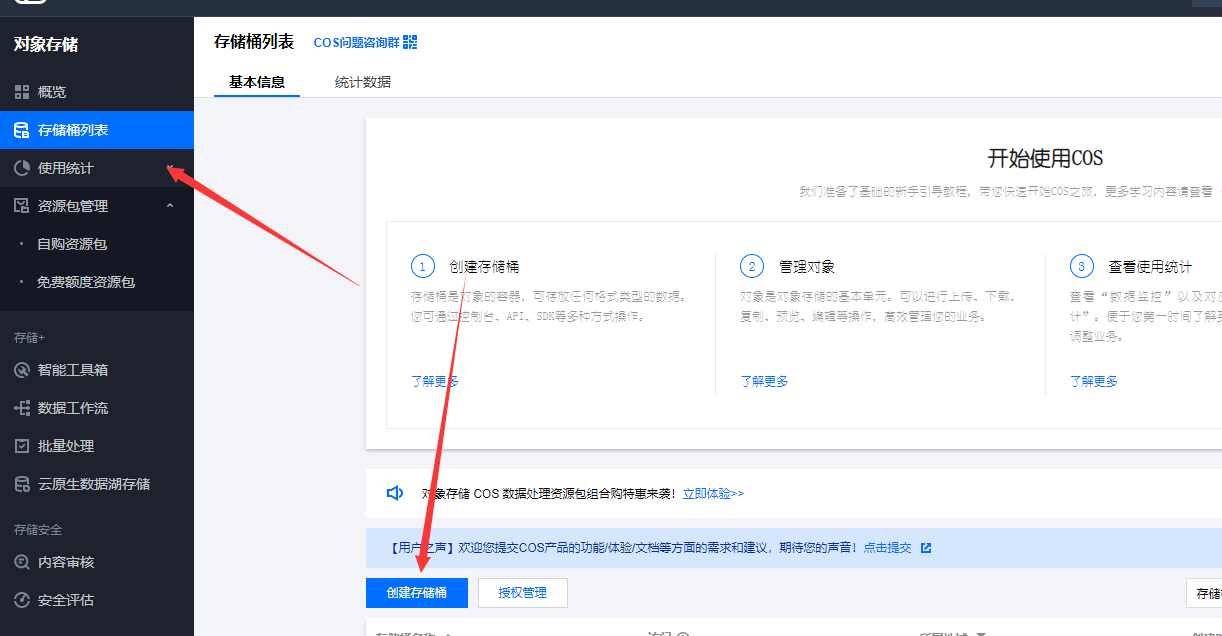Image resolution: width=1222 pixels, height=636 pixels.
Task: Switch to the 基本信息 tab
Action: pyautogui.click(x=257, y=82)
